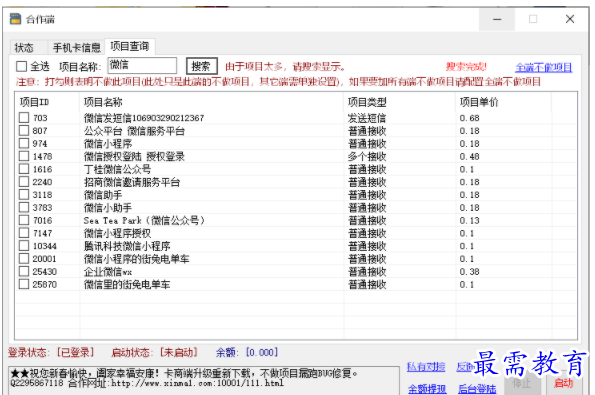The height and width of the screenshot is (395, 595).
Task: Check the box for project 807
Action: [x=24, y=131]
